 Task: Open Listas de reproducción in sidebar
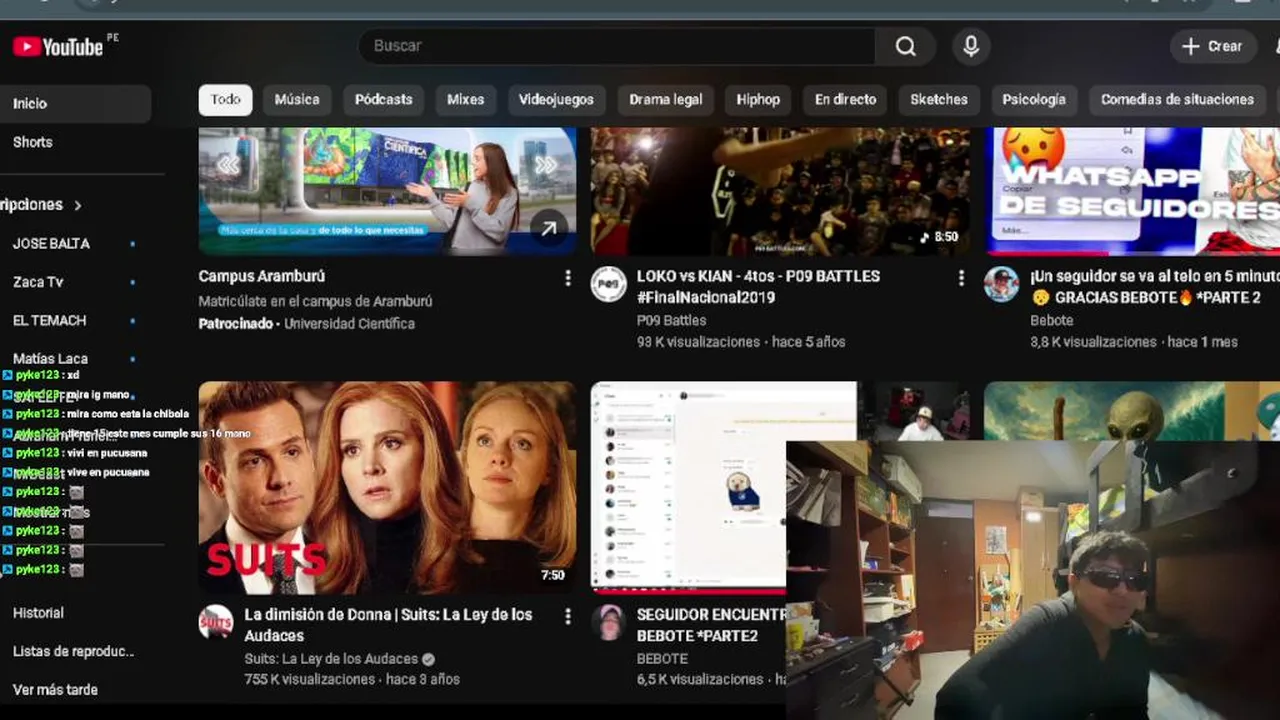[75, 651]
